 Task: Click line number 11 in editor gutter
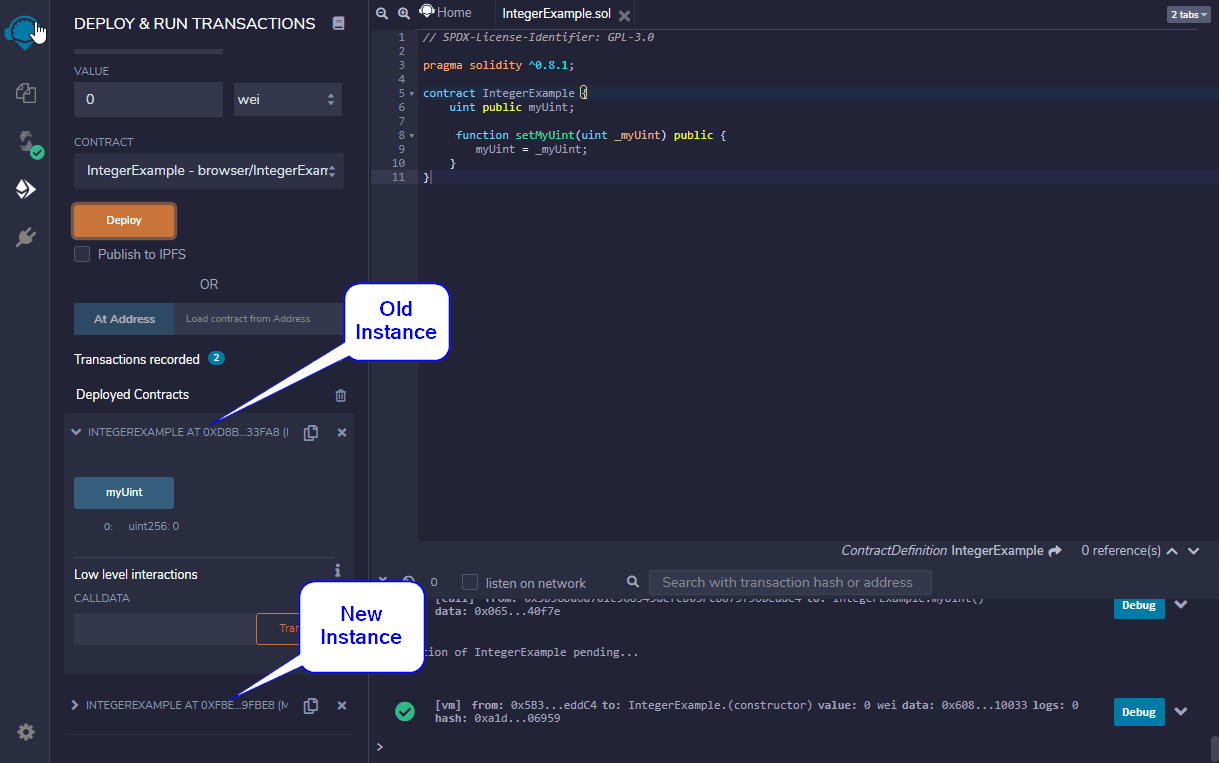tap(398, 177)
